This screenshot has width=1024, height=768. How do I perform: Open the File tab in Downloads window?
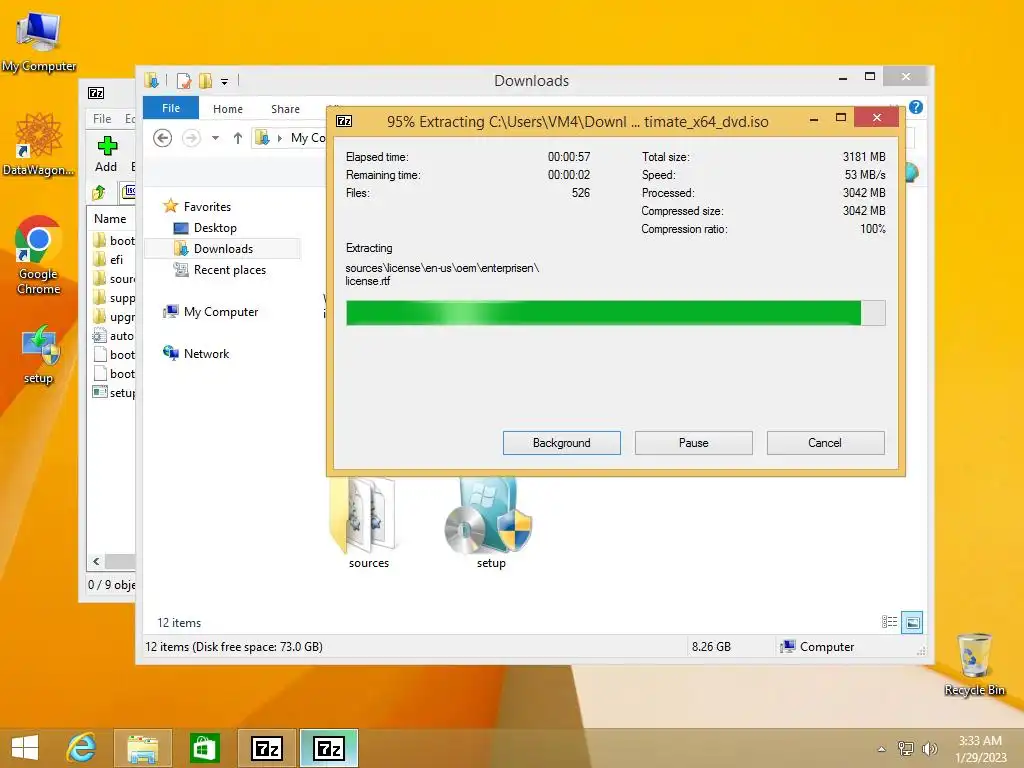tap(171, 108)
